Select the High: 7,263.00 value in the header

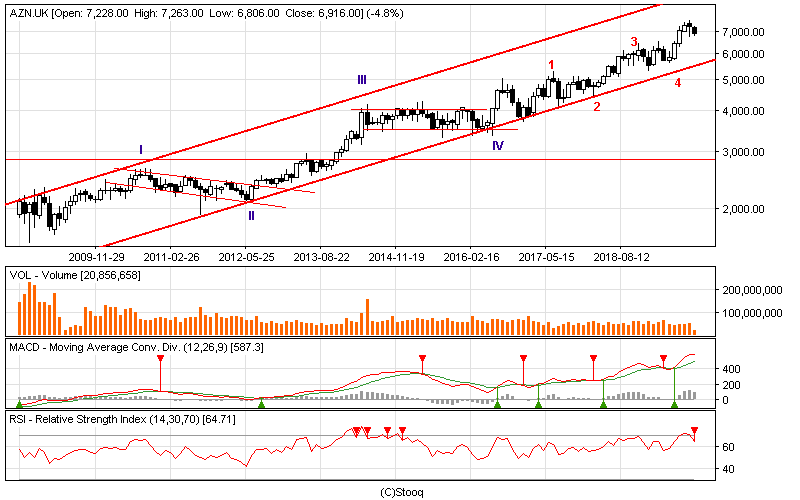[169, 13]
